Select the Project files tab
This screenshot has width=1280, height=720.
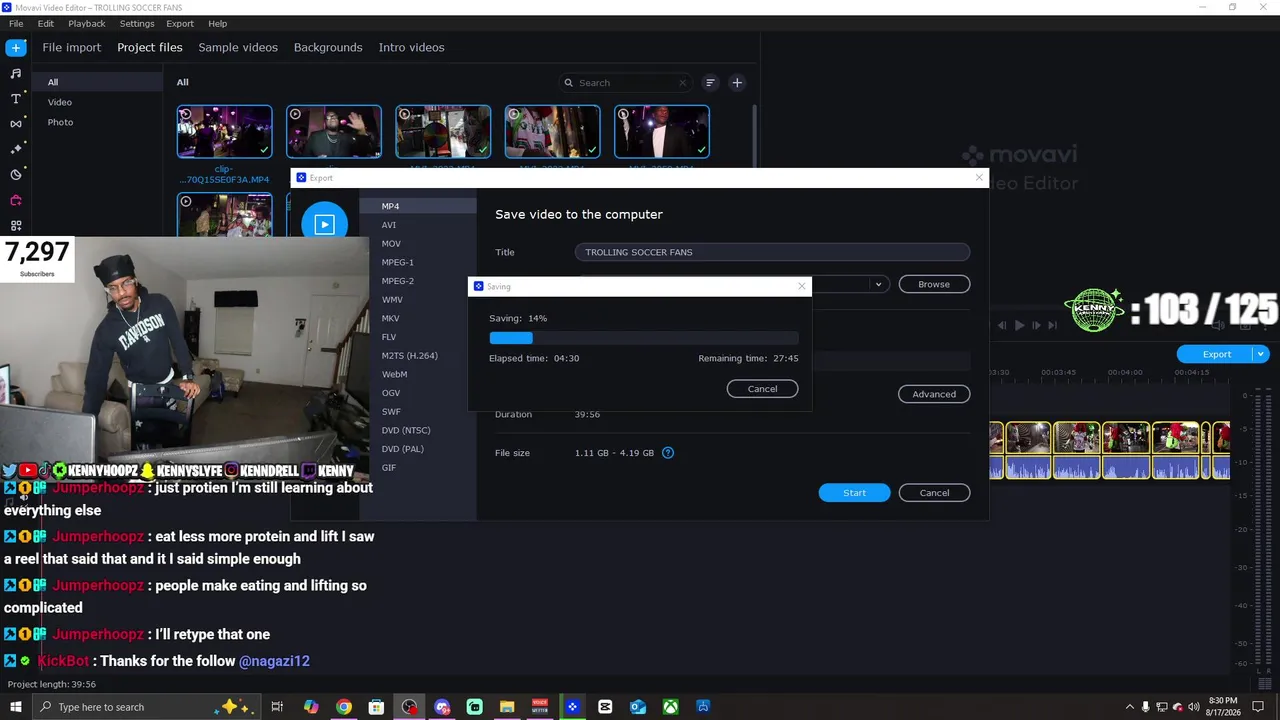150,47
